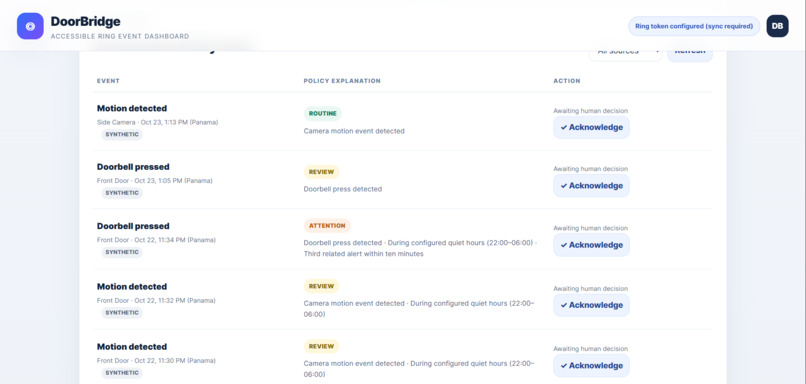806x384 pixels.
Task: Click 'Side Camera · Oct 23, 1:13 PM (Panama)'
Action: click(x=157, y=122)
